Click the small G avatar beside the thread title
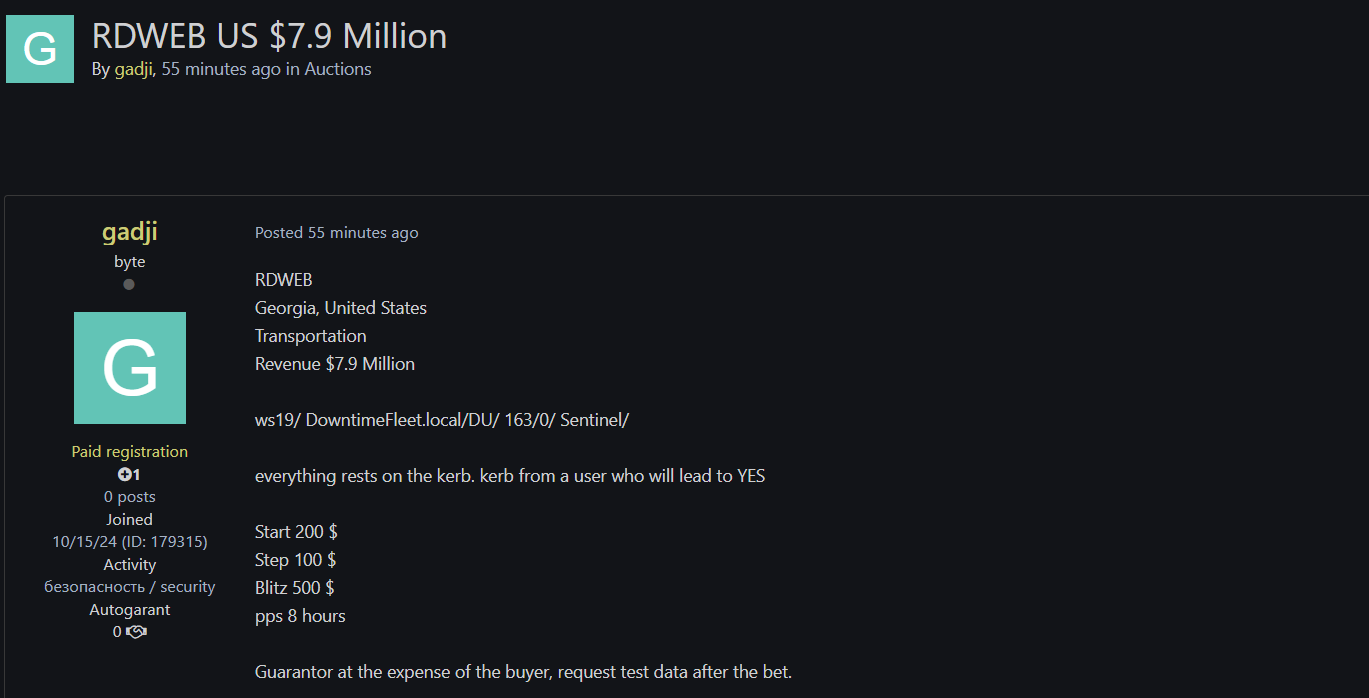 pos(40,49)
